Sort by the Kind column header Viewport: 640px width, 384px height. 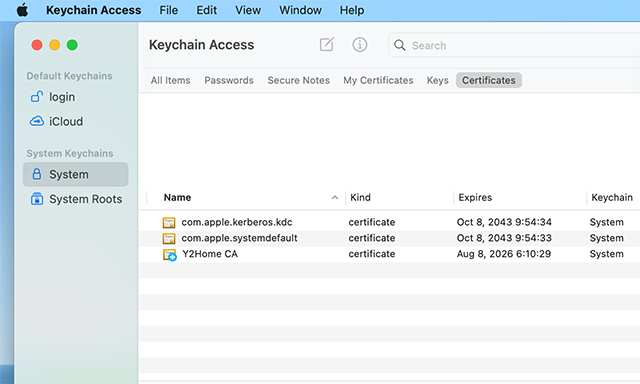(360, 198)
